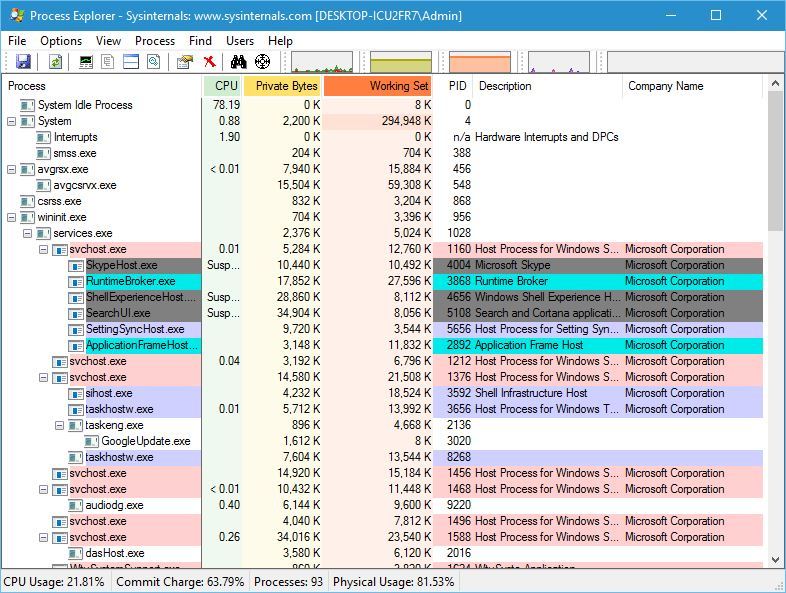Click the CPU usage history mini graph

click(322, 62)
